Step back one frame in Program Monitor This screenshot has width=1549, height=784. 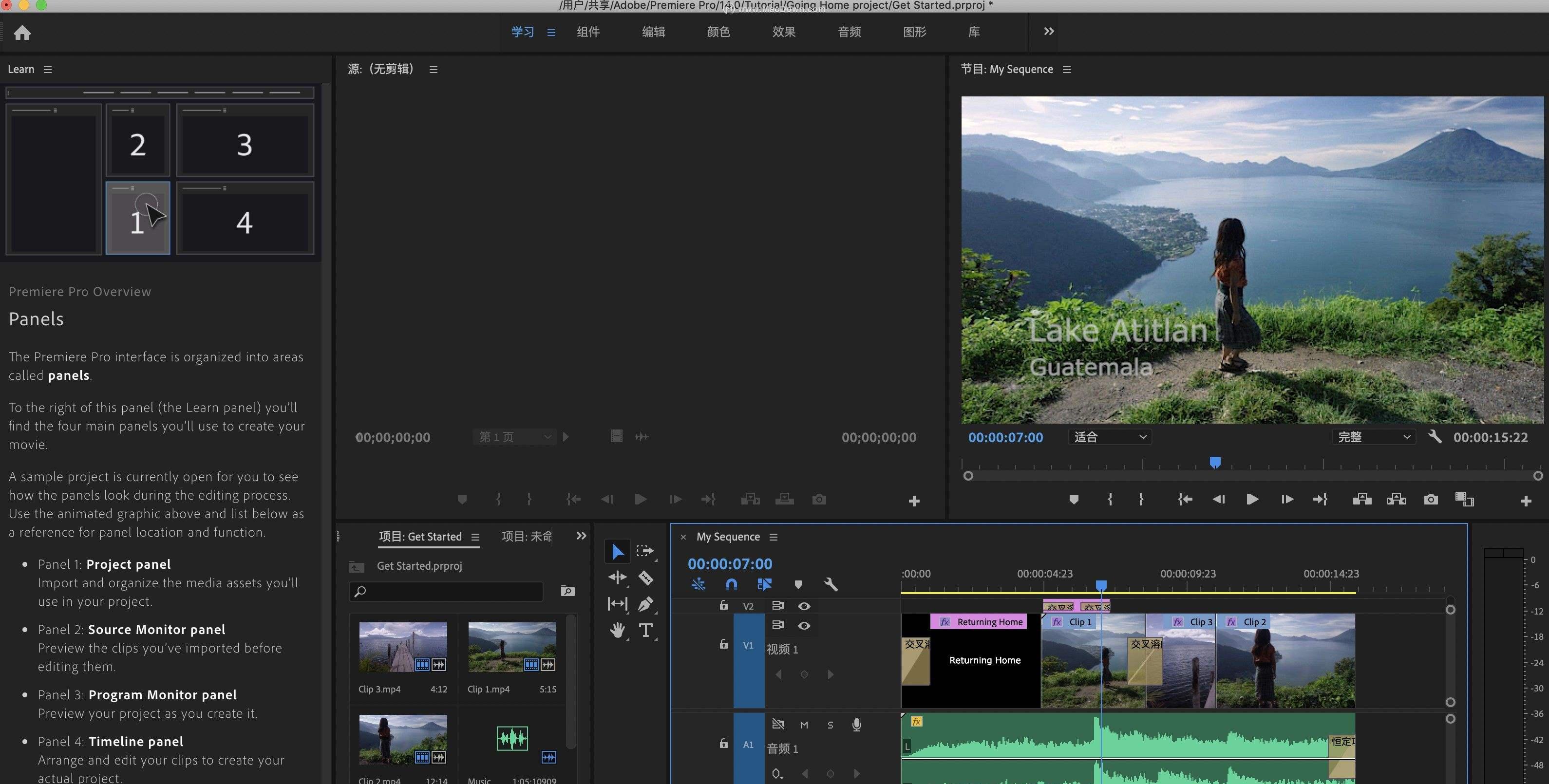1219,499
